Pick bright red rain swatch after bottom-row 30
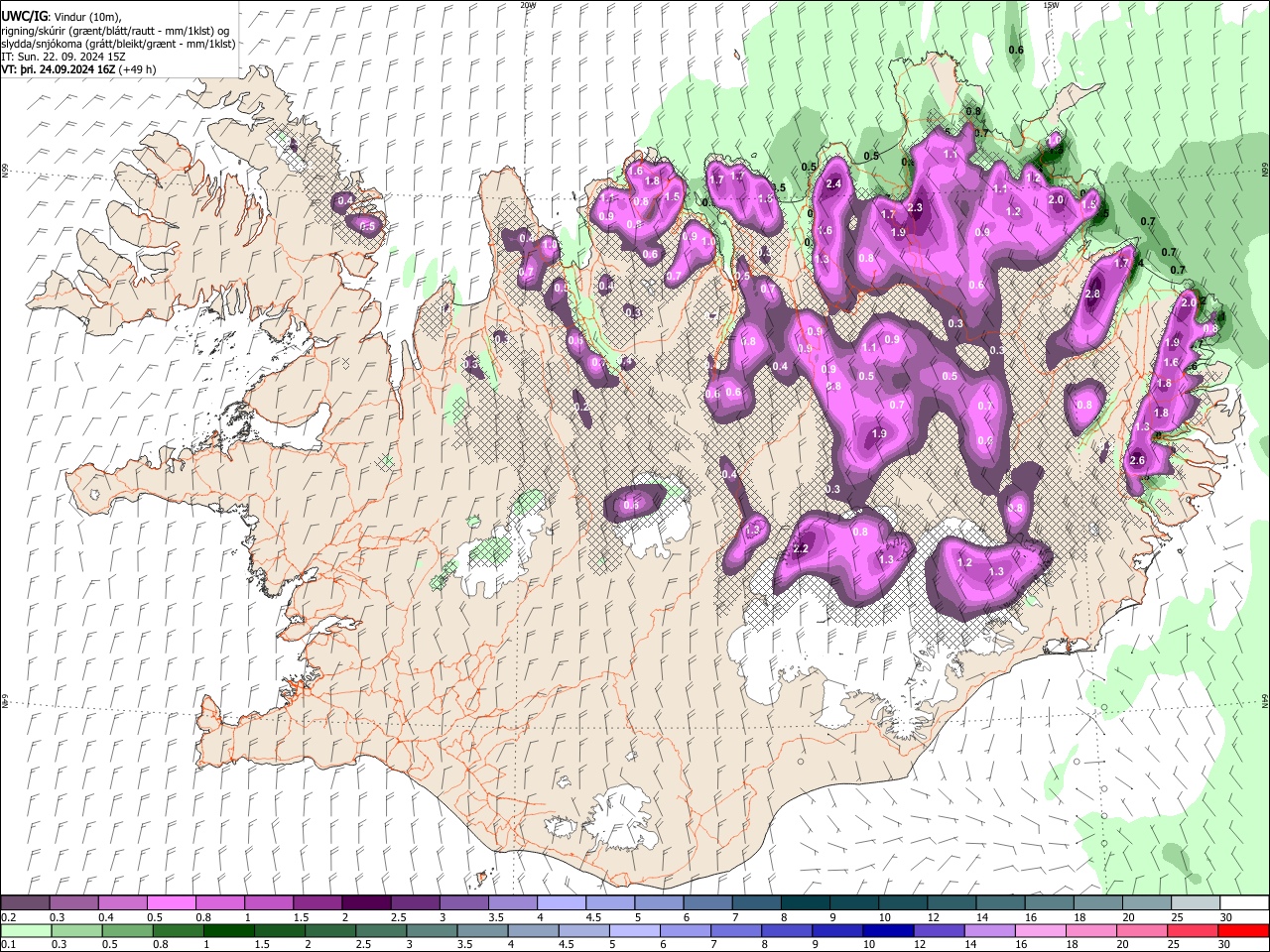The height and width of the screenshot is (952, 1270). pyautogui.click(x=1243, y=930)
